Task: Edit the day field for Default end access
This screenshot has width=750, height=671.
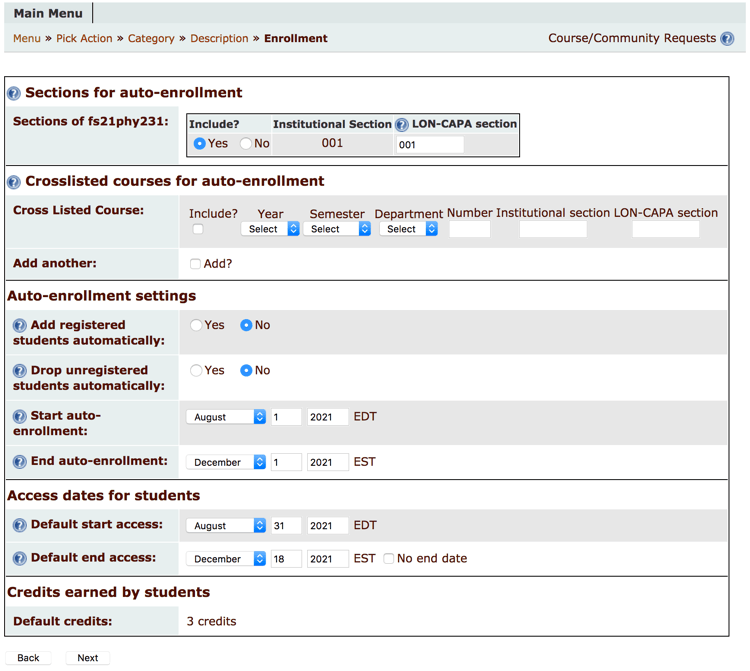Action: point(286,559)
